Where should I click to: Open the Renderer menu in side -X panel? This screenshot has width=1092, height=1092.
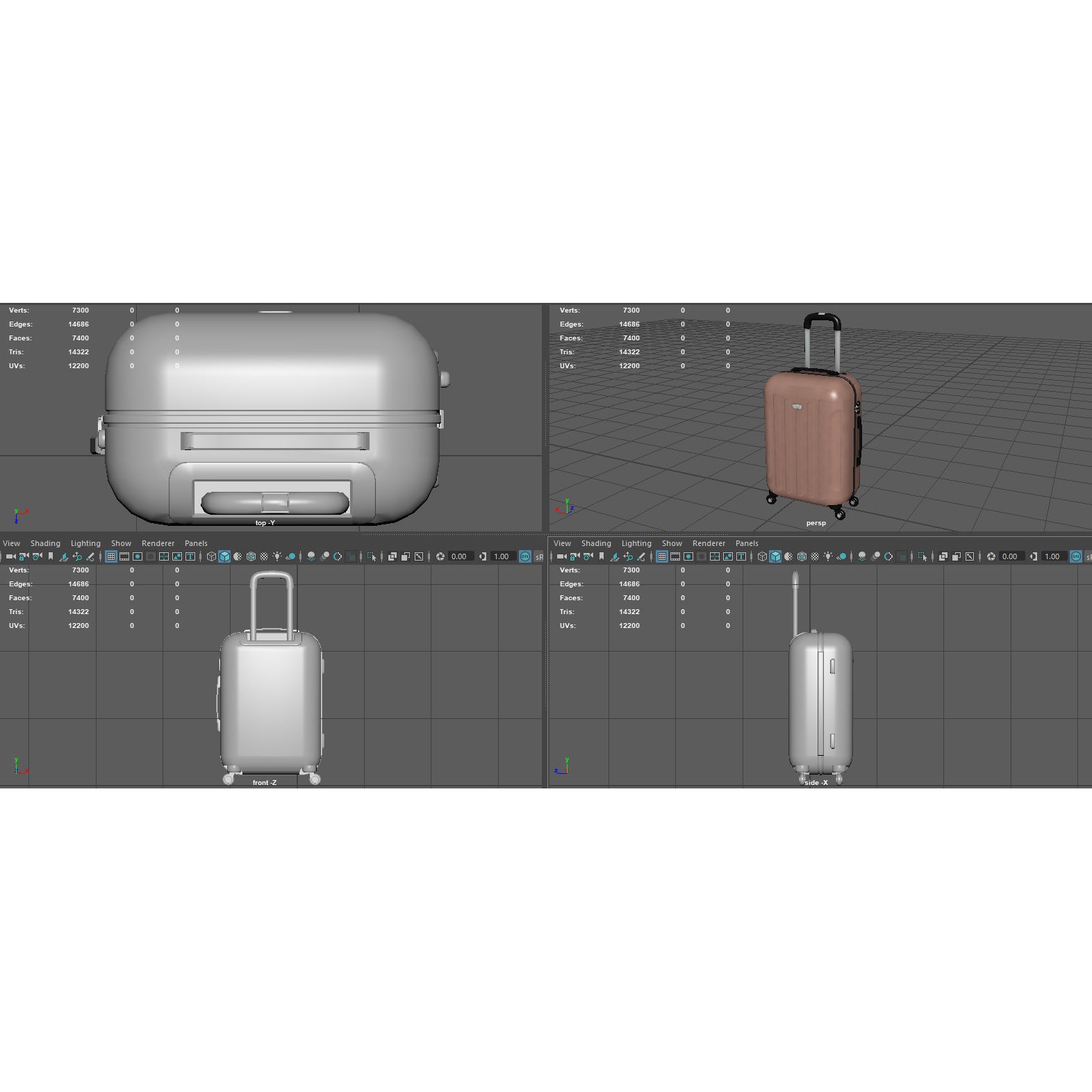(709, 543)
